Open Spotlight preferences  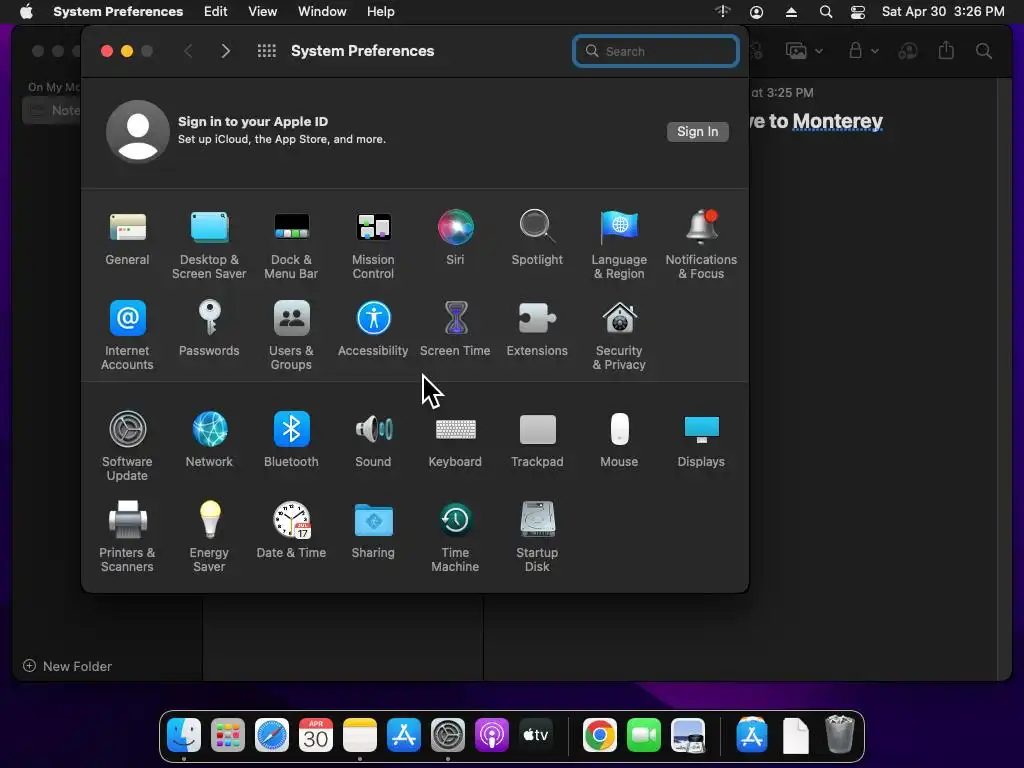pos(537,238)
